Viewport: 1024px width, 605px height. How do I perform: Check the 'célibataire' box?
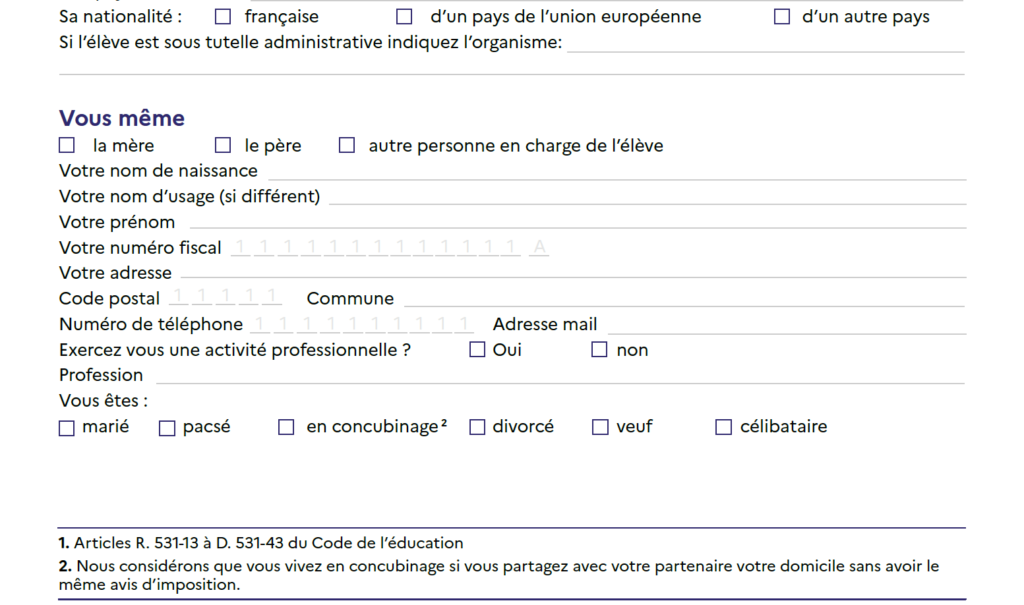click(724, 427)
